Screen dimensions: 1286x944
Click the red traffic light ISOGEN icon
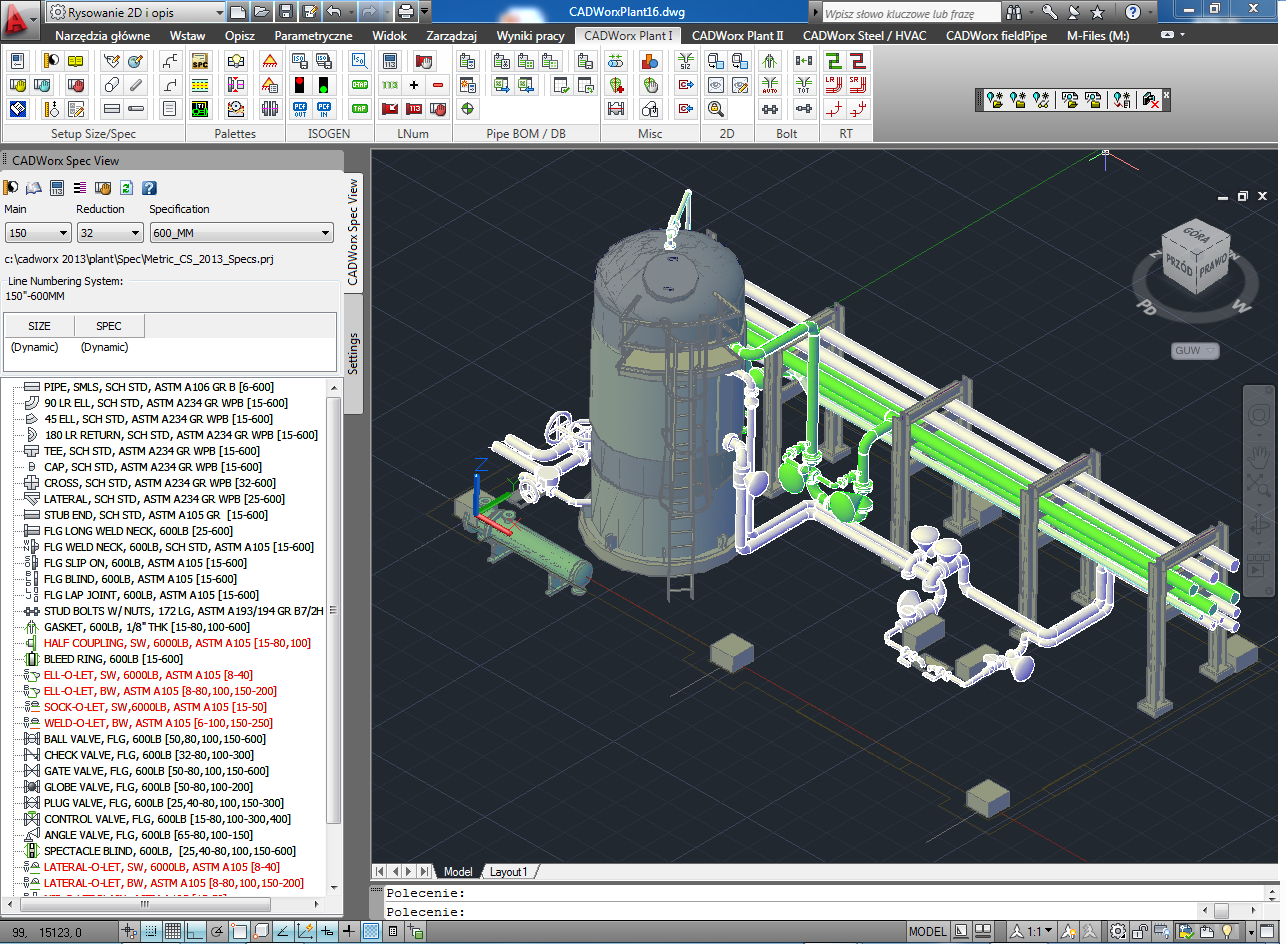[299, 85]
